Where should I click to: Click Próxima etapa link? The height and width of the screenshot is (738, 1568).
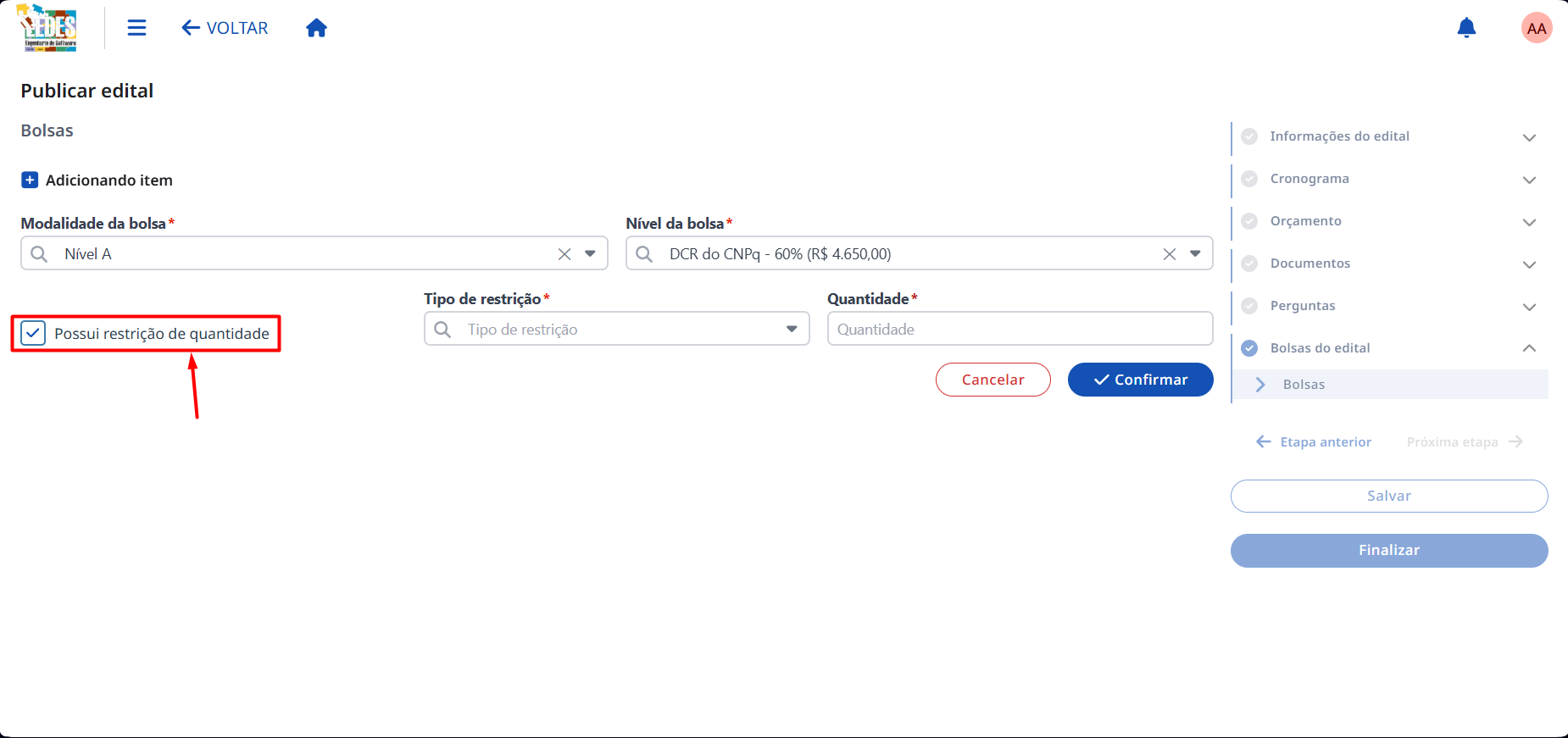pyautogui.click(x=1465, y=442)
